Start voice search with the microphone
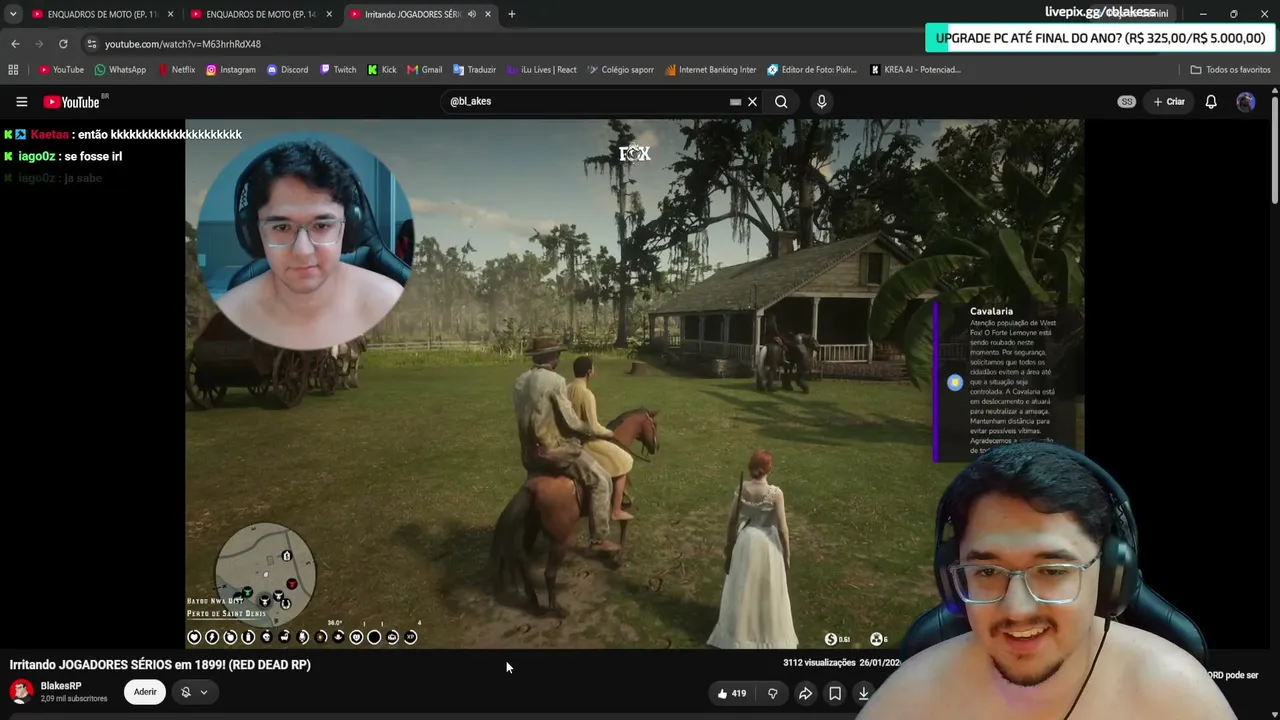Screen dimensions: 1280x720 click(821, 101)
